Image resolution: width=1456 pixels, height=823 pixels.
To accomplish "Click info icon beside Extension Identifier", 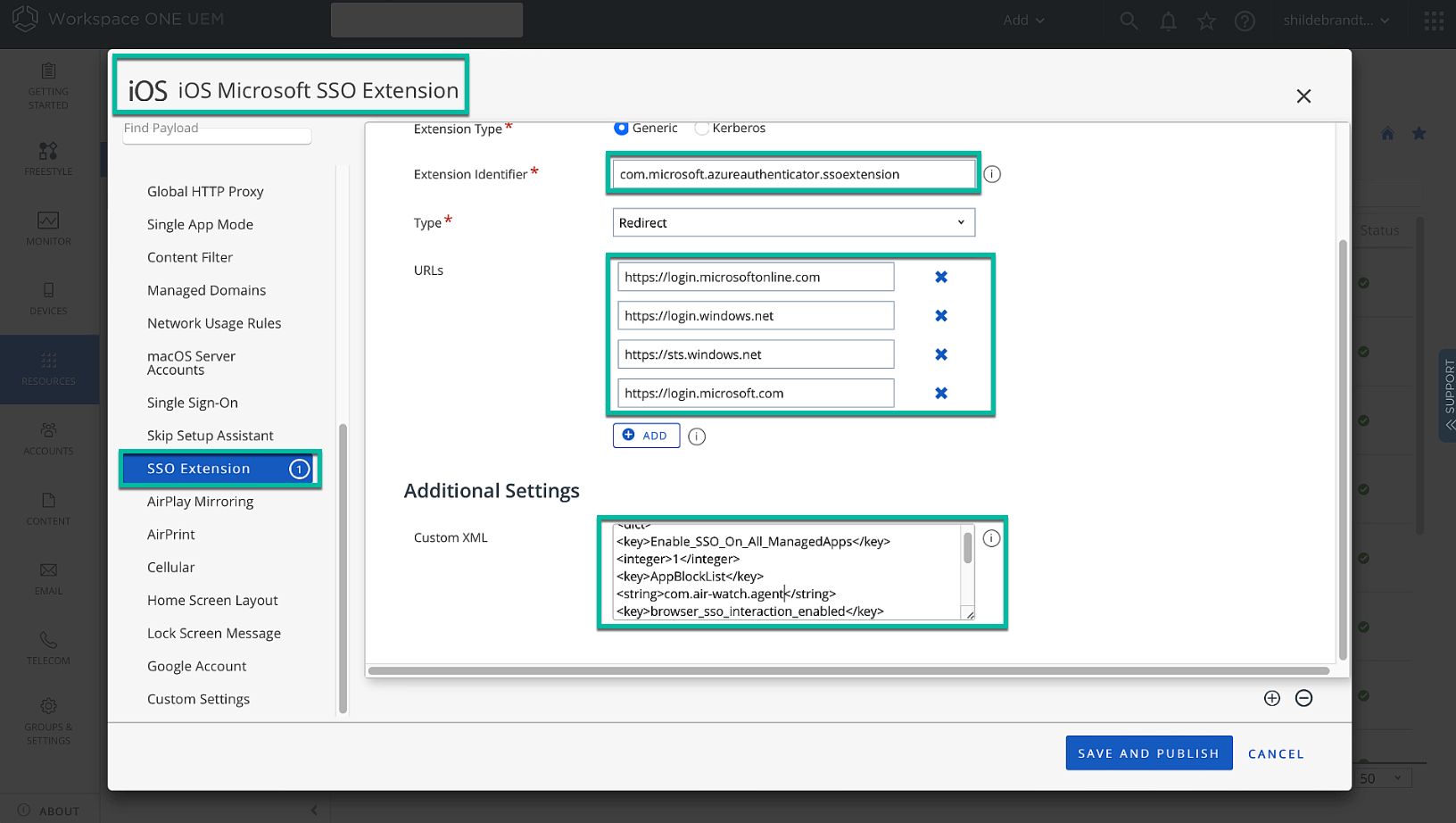I will [x=992, y=175].
